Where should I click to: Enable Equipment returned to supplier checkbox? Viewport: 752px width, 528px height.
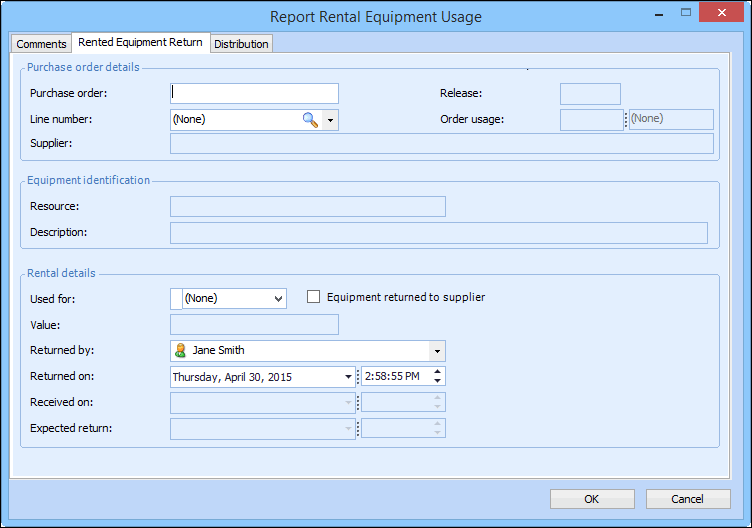pos(314,297)
